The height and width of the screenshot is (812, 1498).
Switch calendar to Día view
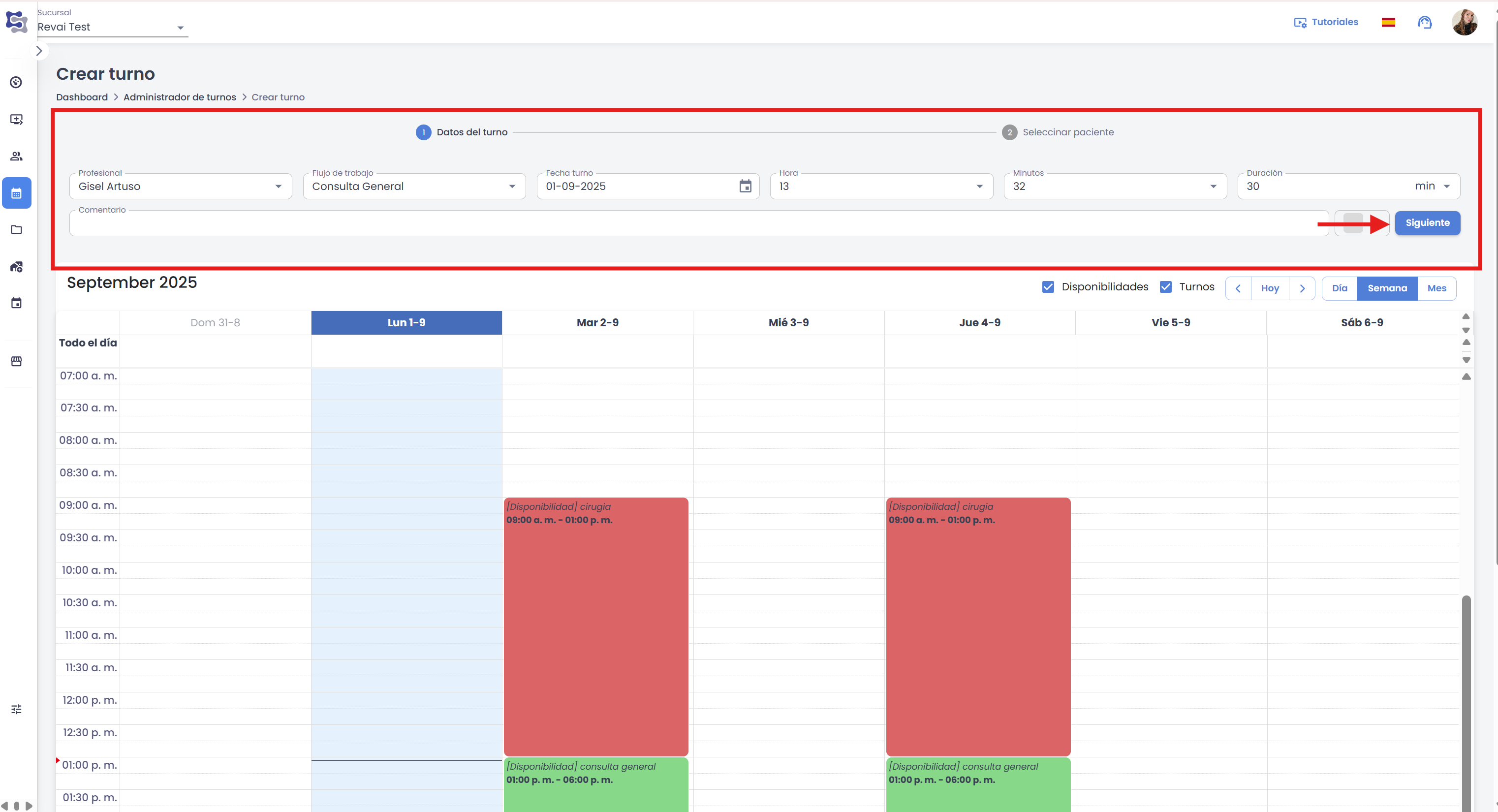(1339, 288)
